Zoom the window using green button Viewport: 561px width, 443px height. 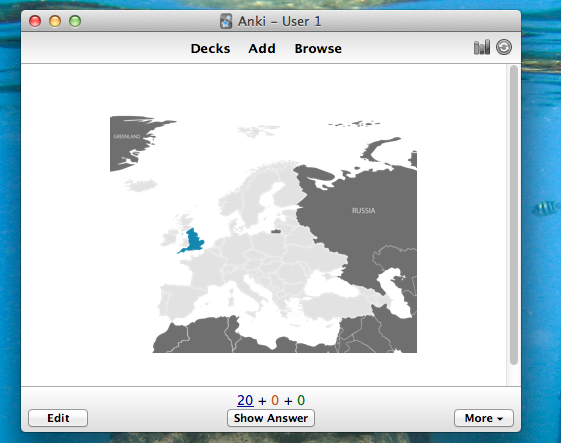point(75,21)
